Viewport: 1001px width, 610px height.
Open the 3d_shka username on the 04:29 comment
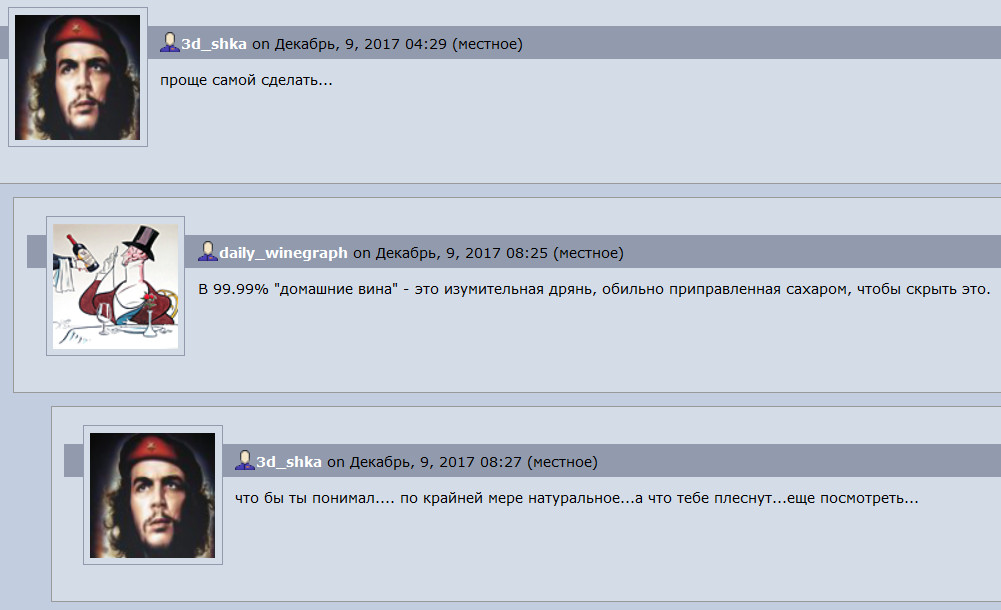pyautogui.click(x=214, y=44)
